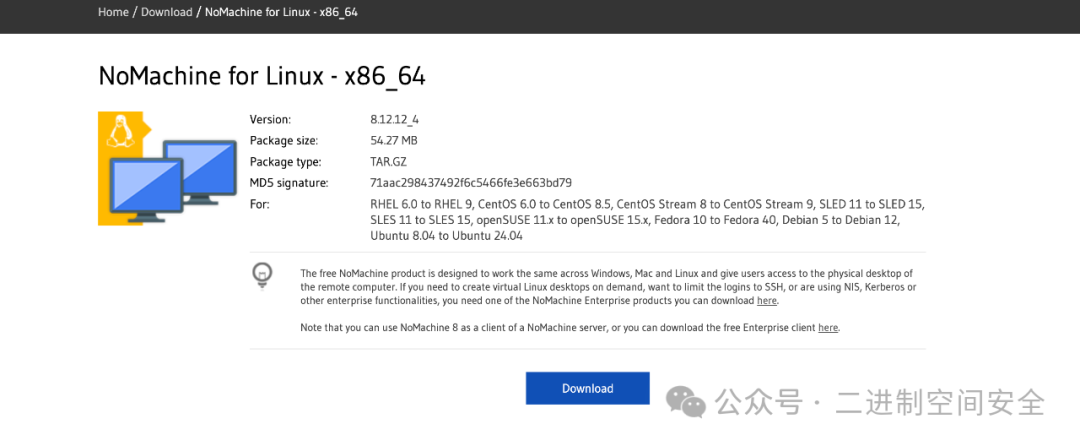Click the lightbulb tip icon
Screen dimensions: 1080x446
click(262, 273)
